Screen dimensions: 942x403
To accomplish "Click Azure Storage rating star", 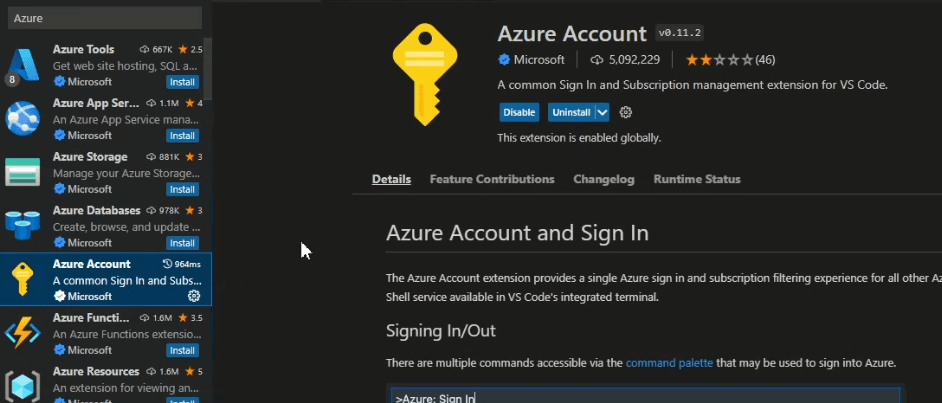I will coord(190,157).
